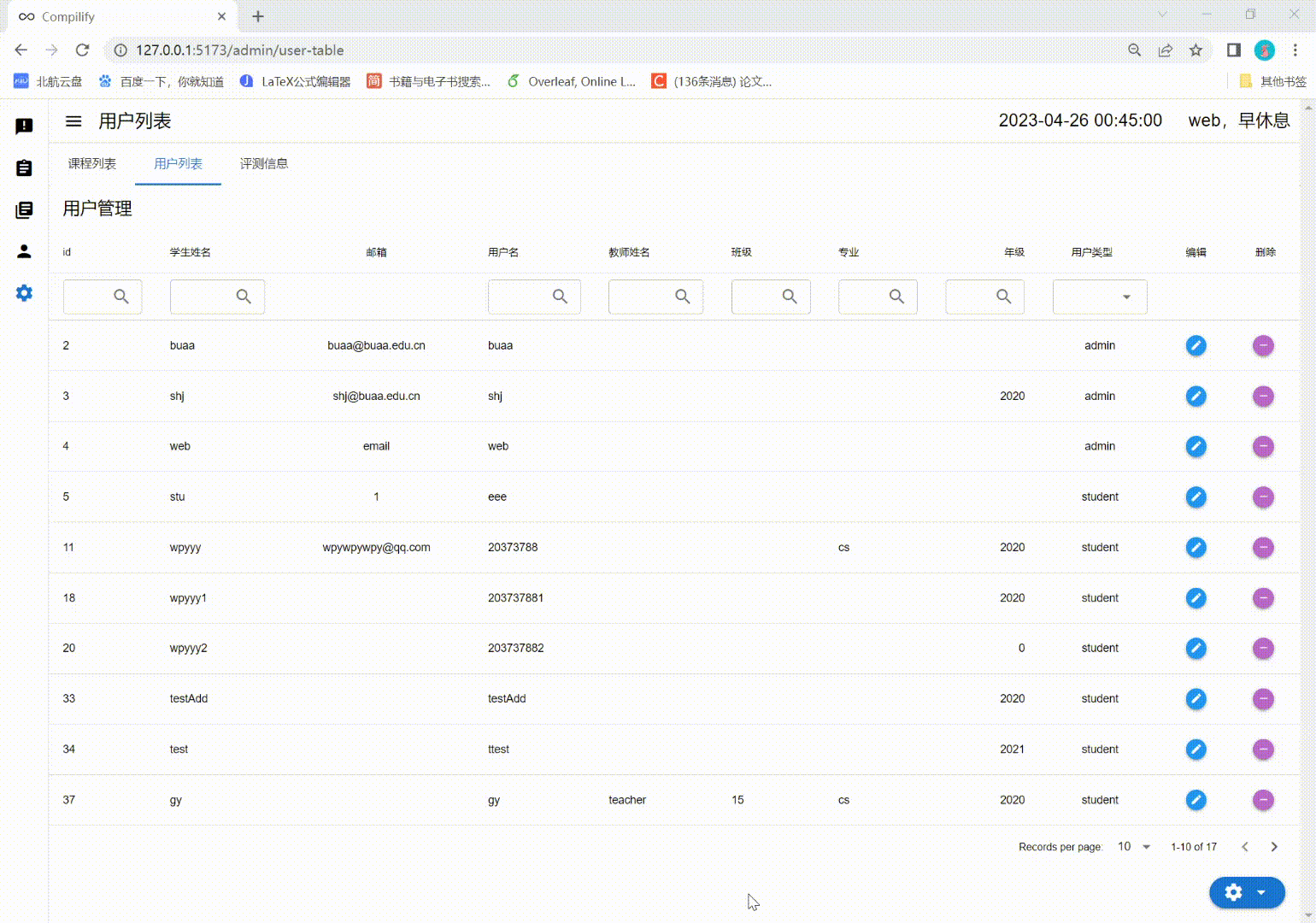Open 用户类型 filter dropdown

tap(1100, 297)
